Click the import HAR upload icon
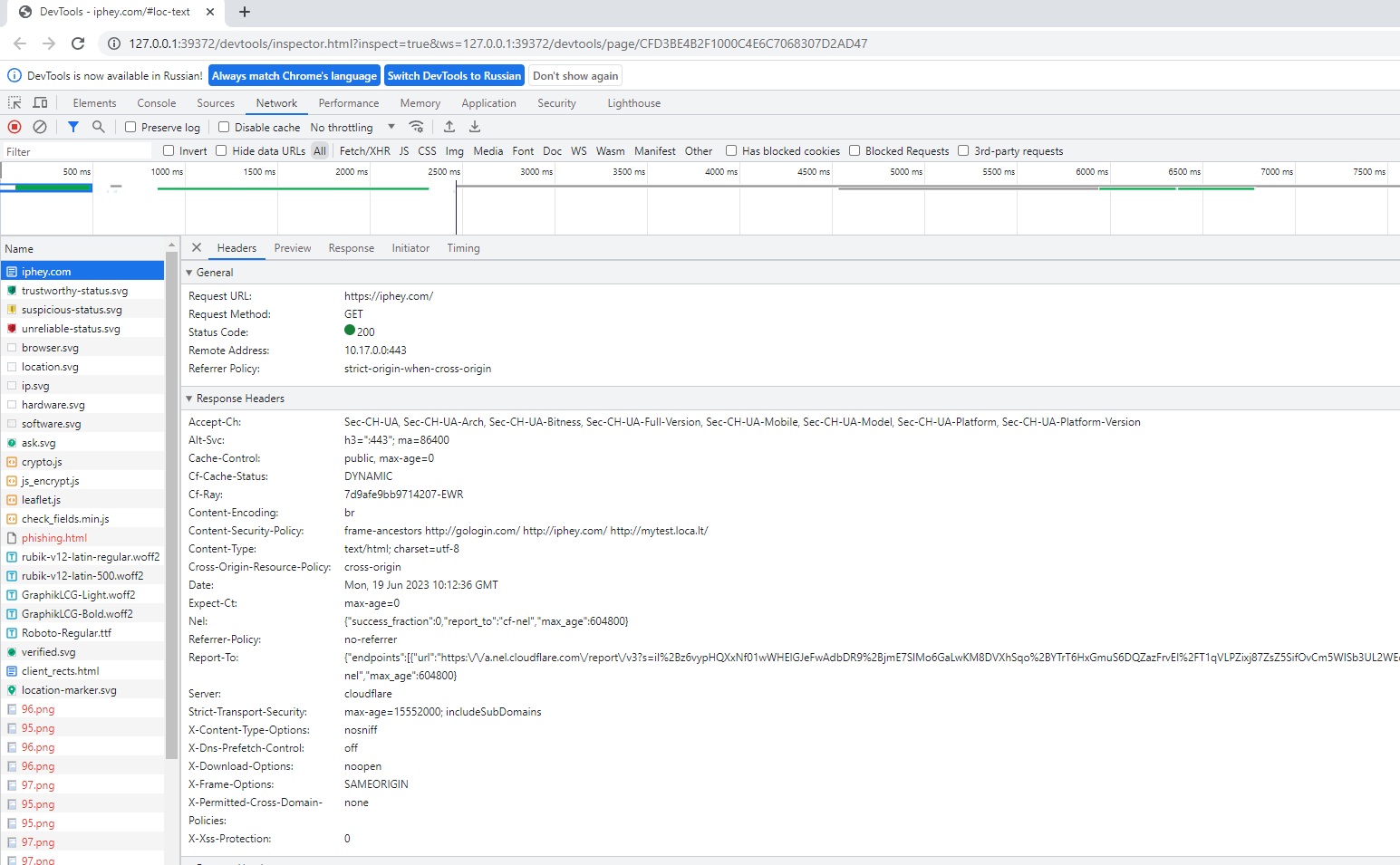Viewport: 1400px width, 865px height. (449, 127)
